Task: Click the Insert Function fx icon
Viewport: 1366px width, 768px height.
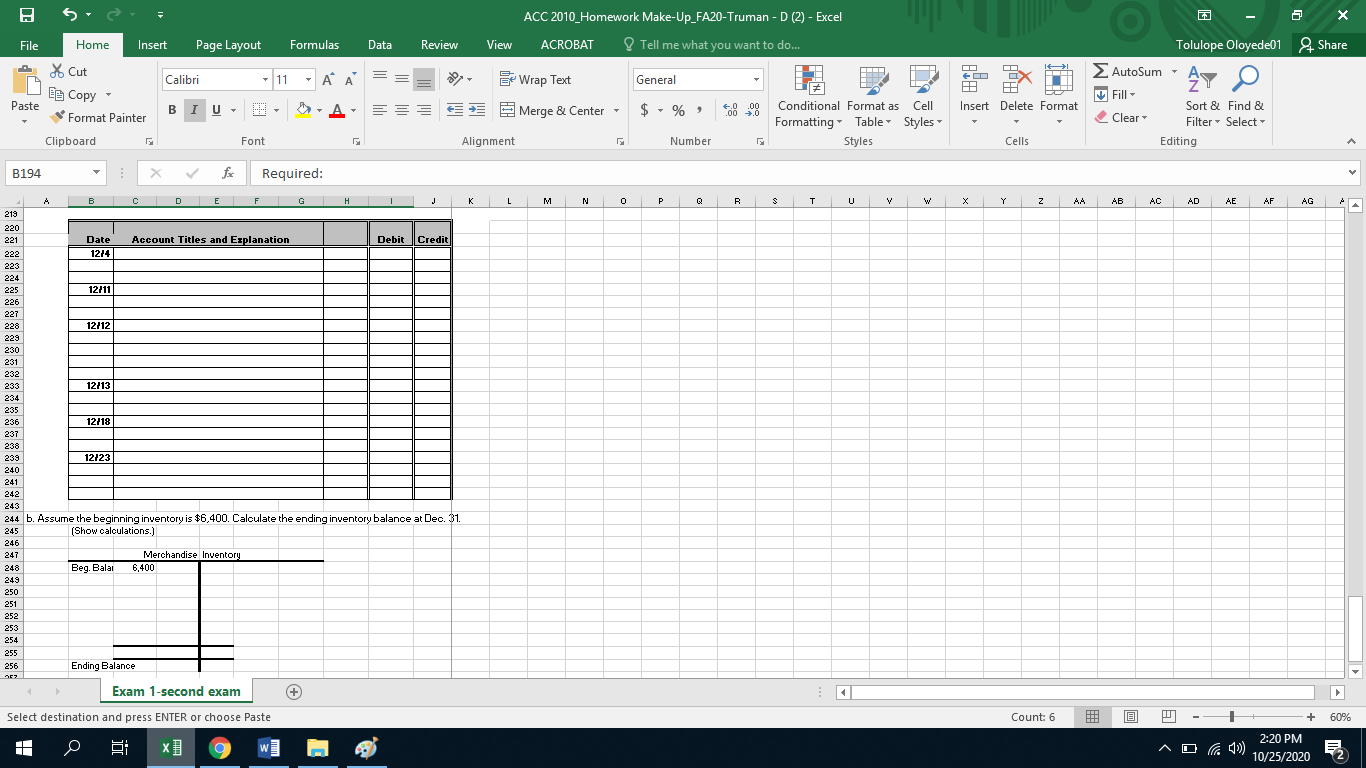Action: pos(228,174)
